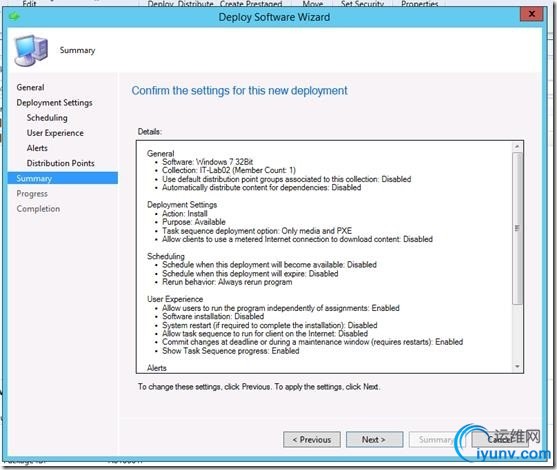Open the User Experience step

[55, 133]
